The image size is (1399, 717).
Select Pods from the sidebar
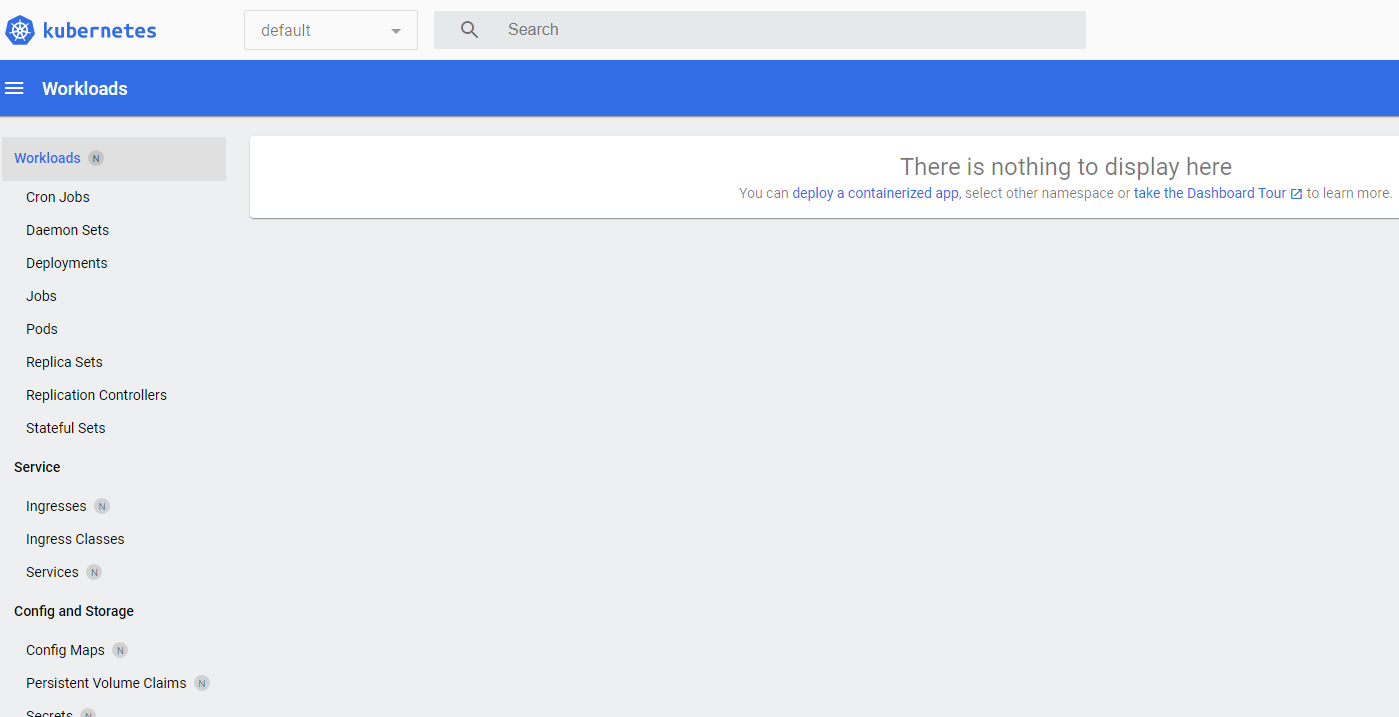pyautogui.click(x=42, y=329)
